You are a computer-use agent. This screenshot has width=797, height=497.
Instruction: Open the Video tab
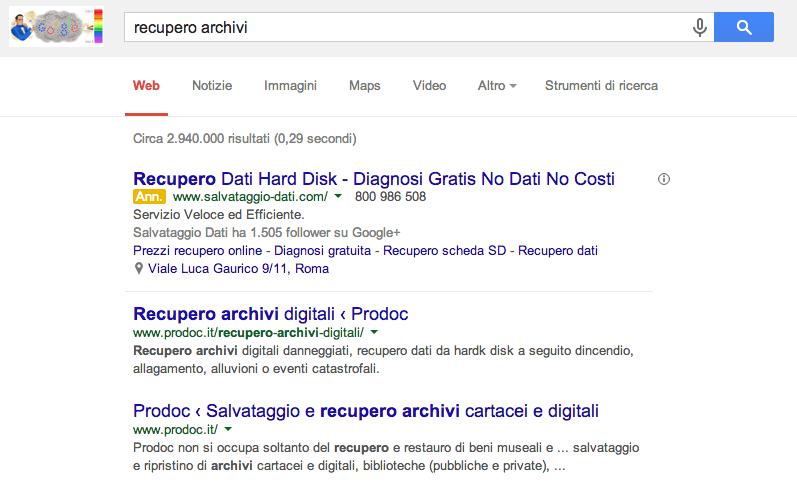click(429, 85)
